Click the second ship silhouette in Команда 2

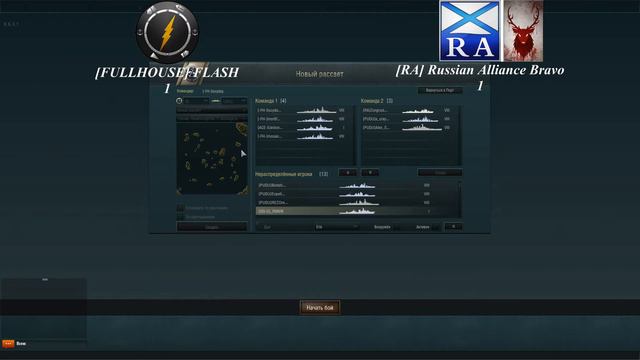click(x=420, y=119)
